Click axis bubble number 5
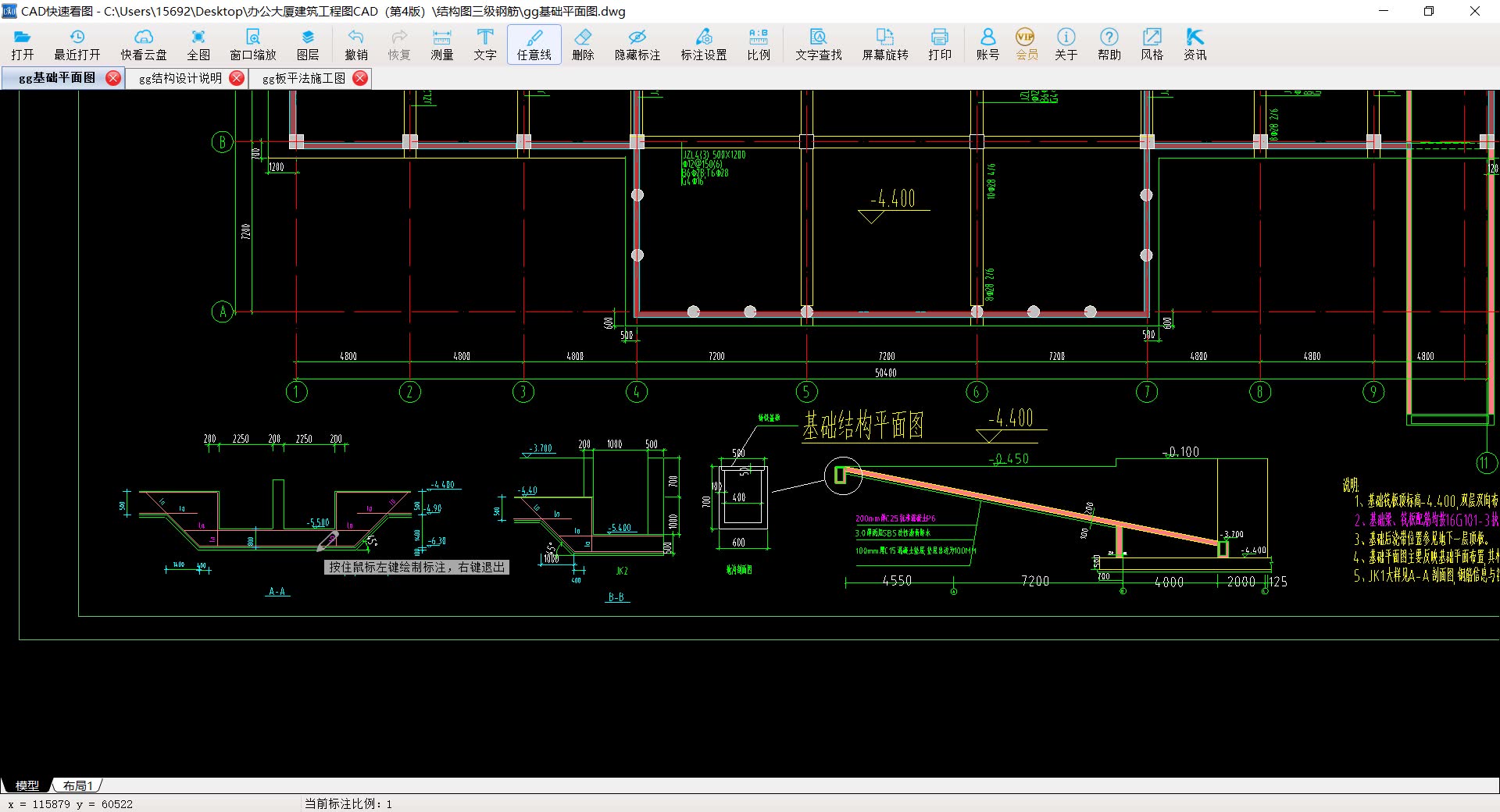This screenshot has width=1500, height=812. pyautogui.click(x=807, y=392)
